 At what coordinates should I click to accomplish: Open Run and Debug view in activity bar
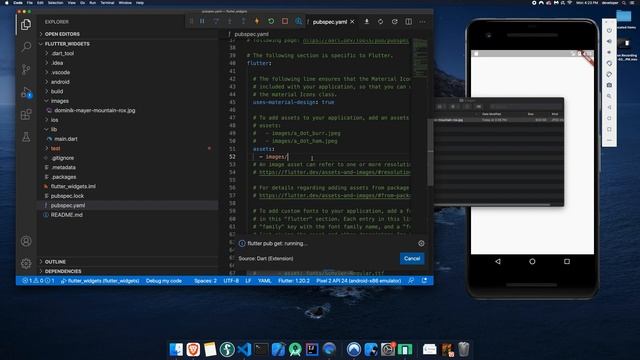[26, 92]
